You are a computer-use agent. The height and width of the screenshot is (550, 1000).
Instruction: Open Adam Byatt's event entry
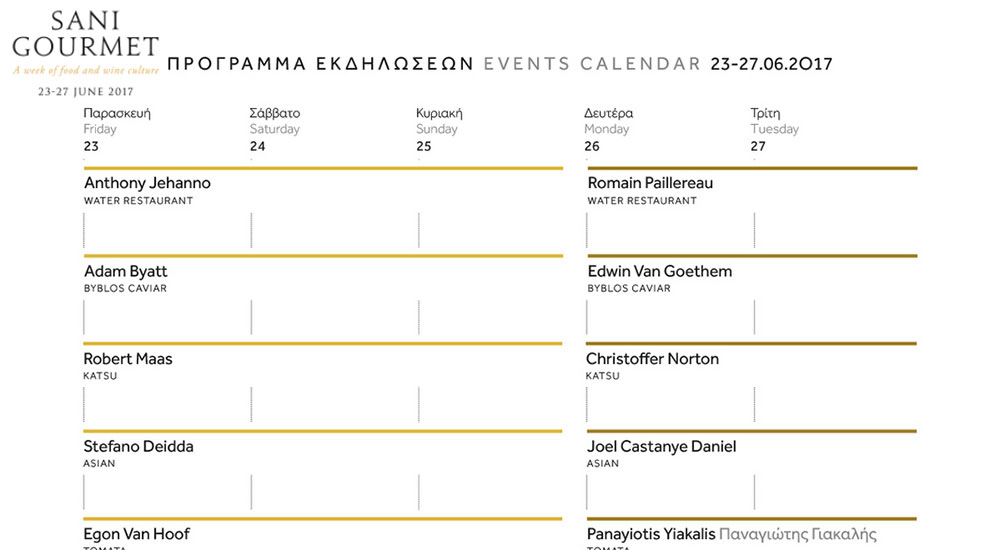click(x=126, y=271)
